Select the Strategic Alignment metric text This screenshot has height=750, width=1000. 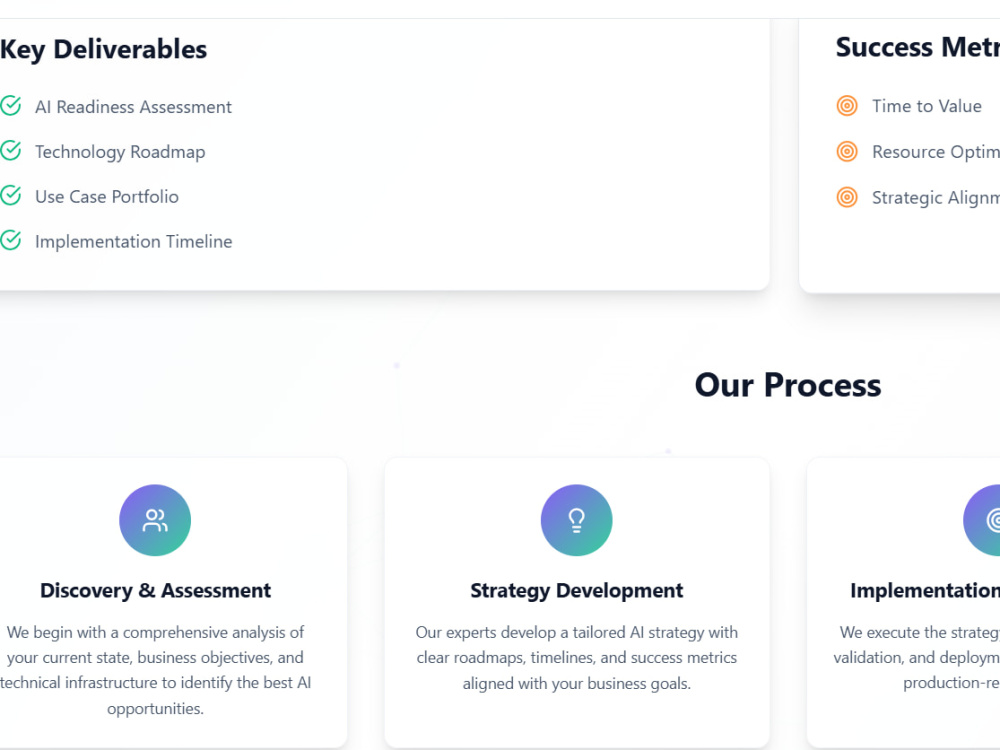click(x=936, y=198)
